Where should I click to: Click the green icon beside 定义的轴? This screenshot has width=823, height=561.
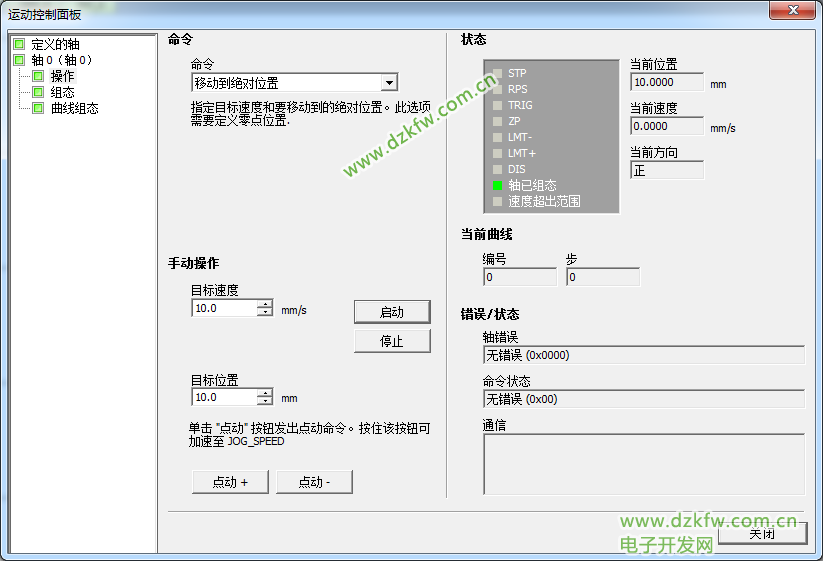pyautogui.click(x=20, y=44)
